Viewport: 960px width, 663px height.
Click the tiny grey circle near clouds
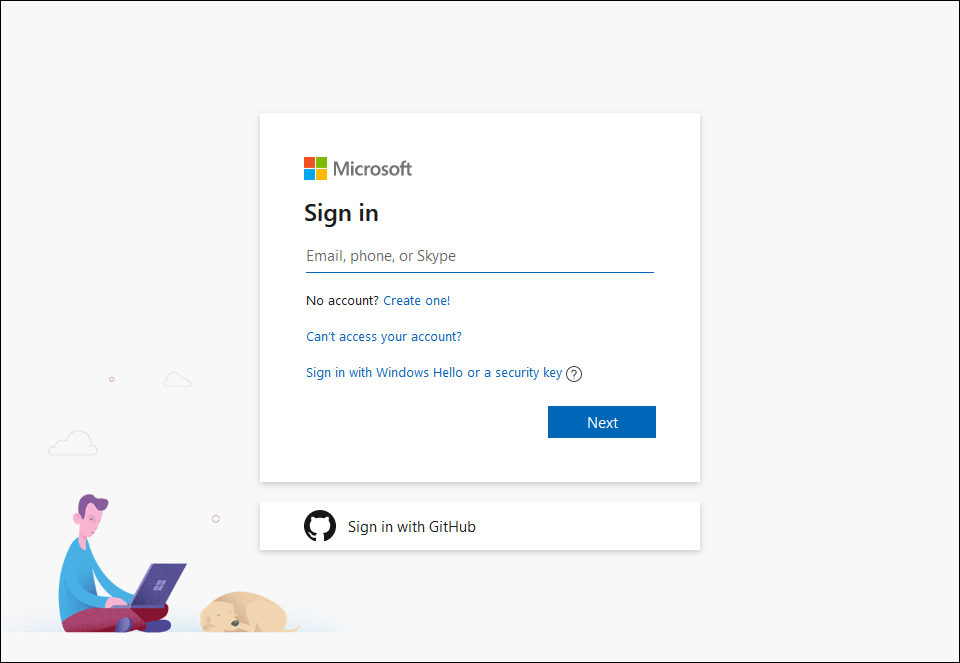(111, 379)
